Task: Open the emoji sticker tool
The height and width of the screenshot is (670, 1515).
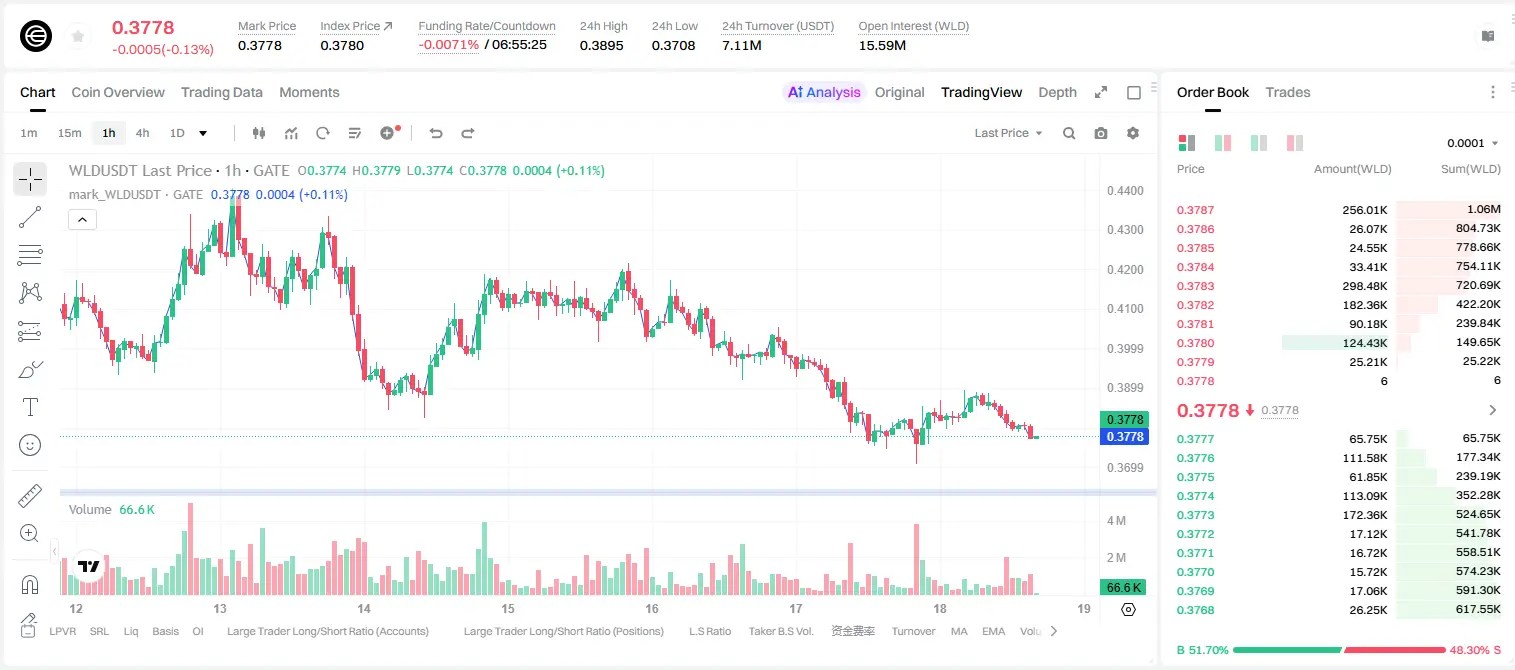Action: [30, 445]
